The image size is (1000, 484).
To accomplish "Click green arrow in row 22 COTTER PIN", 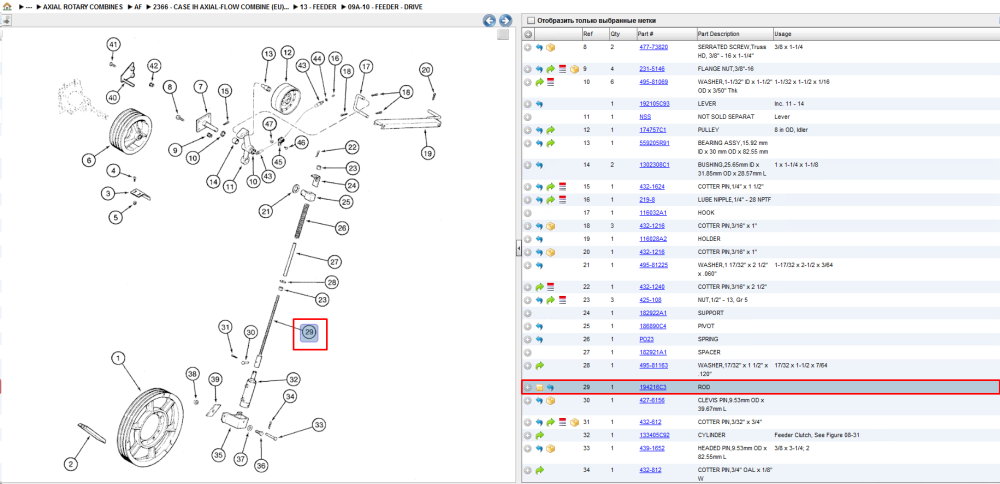I will tap(540, 287).
